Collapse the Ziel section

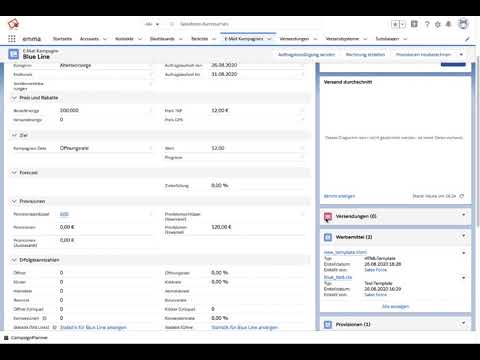(x=14, y=135)
